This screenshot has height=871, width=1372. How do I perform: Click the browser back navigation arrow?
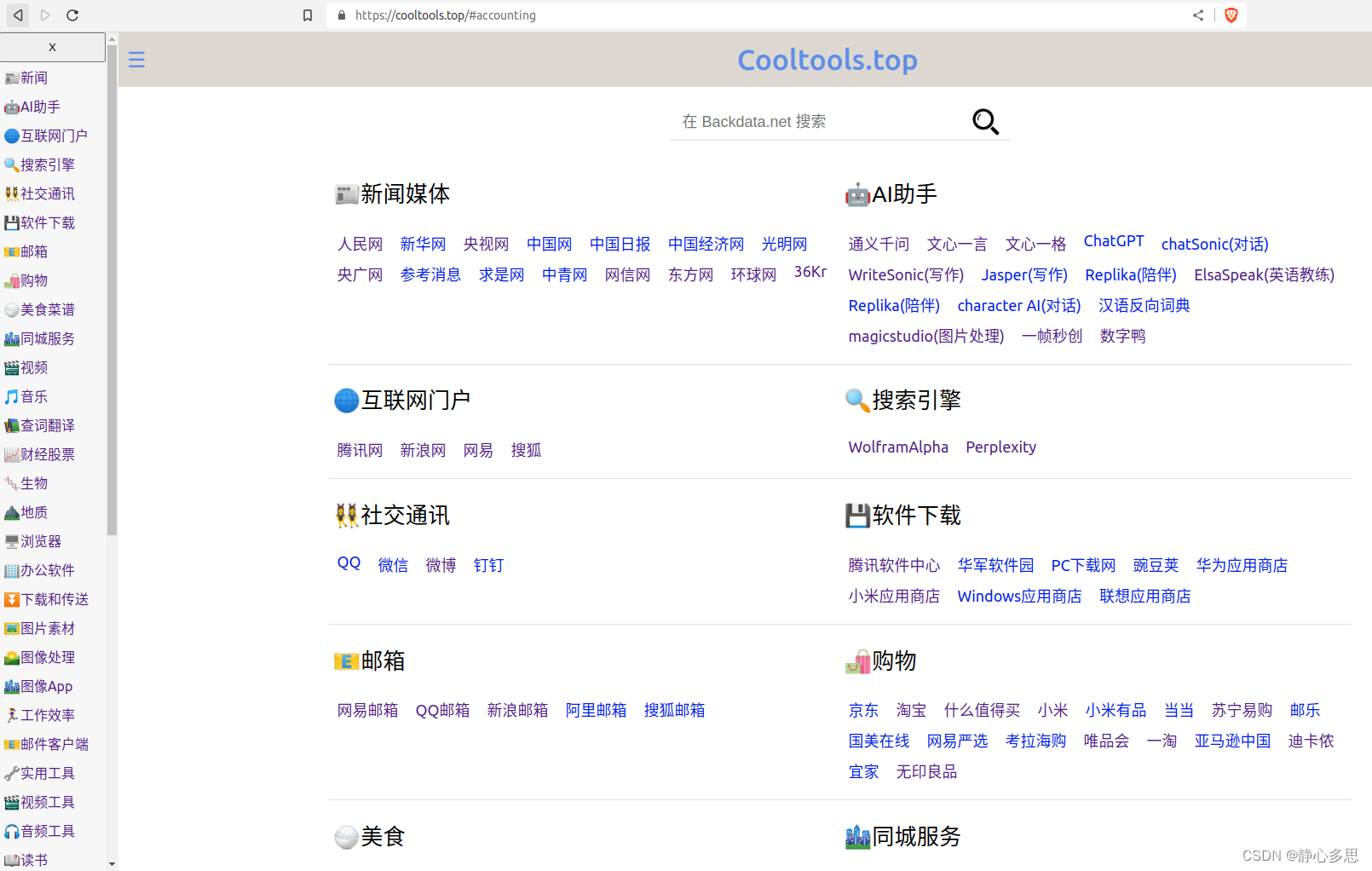[x=18, y=15]
